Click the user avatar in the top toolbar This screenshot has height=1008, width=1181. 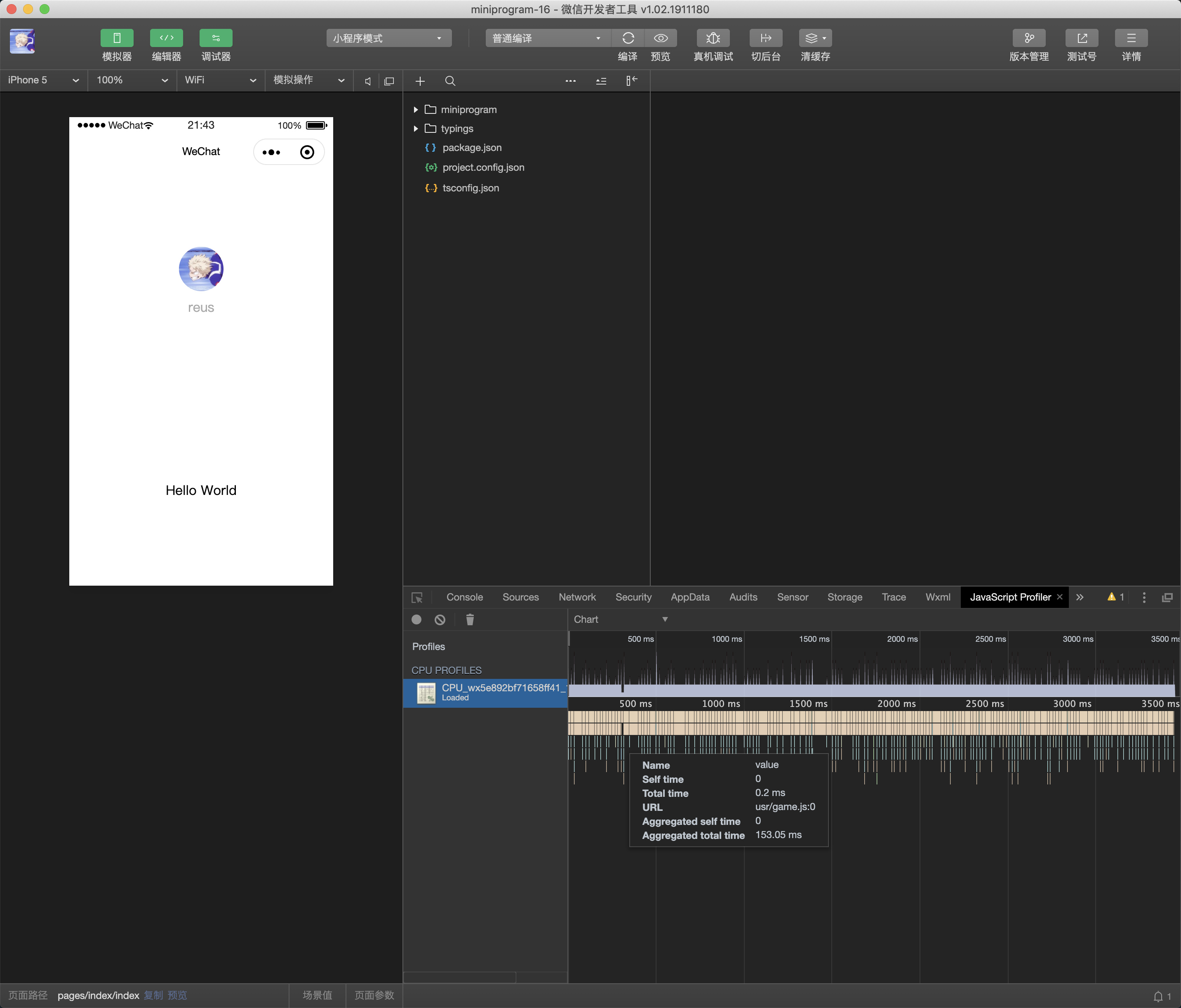click(22, 41)
